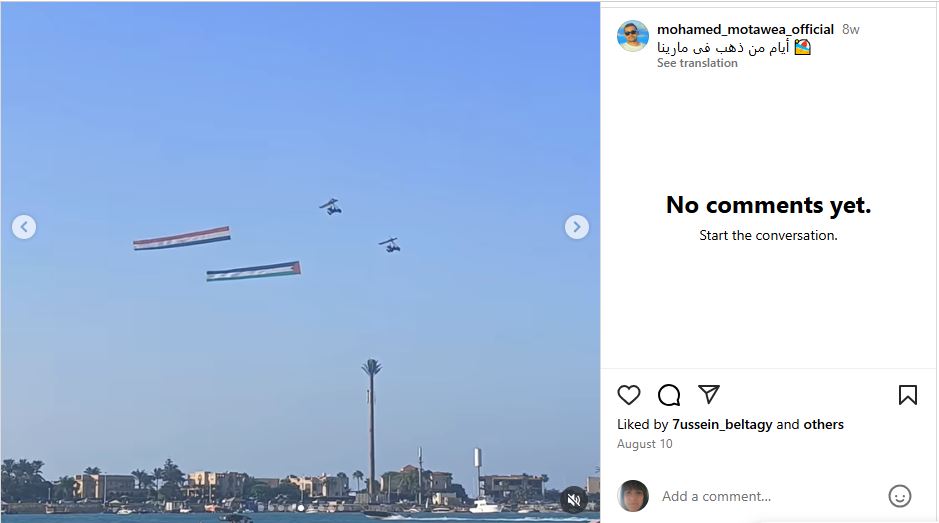Click See translation under the caption
Viewport: 939px width, 523px height.
[697, 63]
